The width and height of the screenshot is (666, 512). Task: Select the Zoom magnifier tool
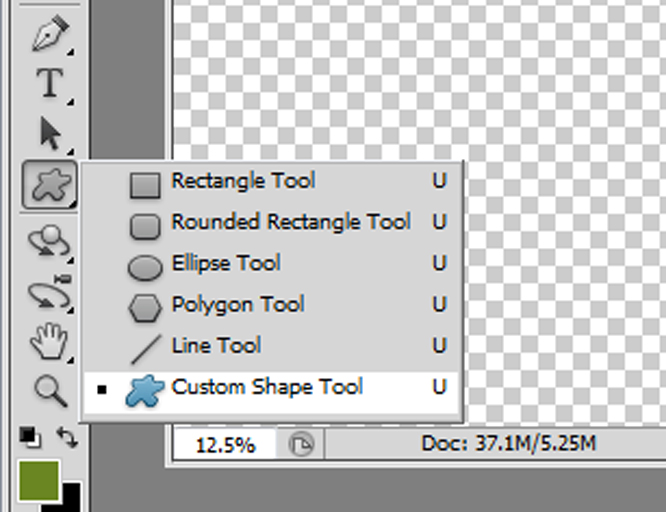(x=50, y=391)
